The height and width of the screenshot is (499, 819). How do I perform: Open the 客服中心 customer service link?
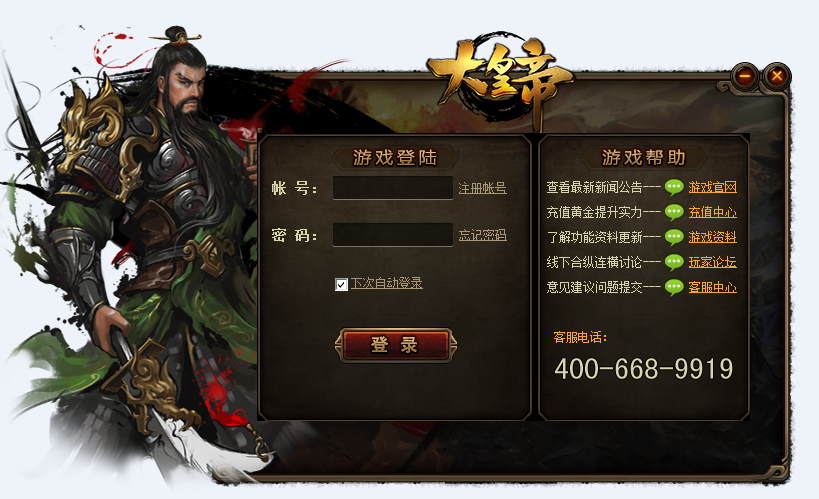pos(712,287)
